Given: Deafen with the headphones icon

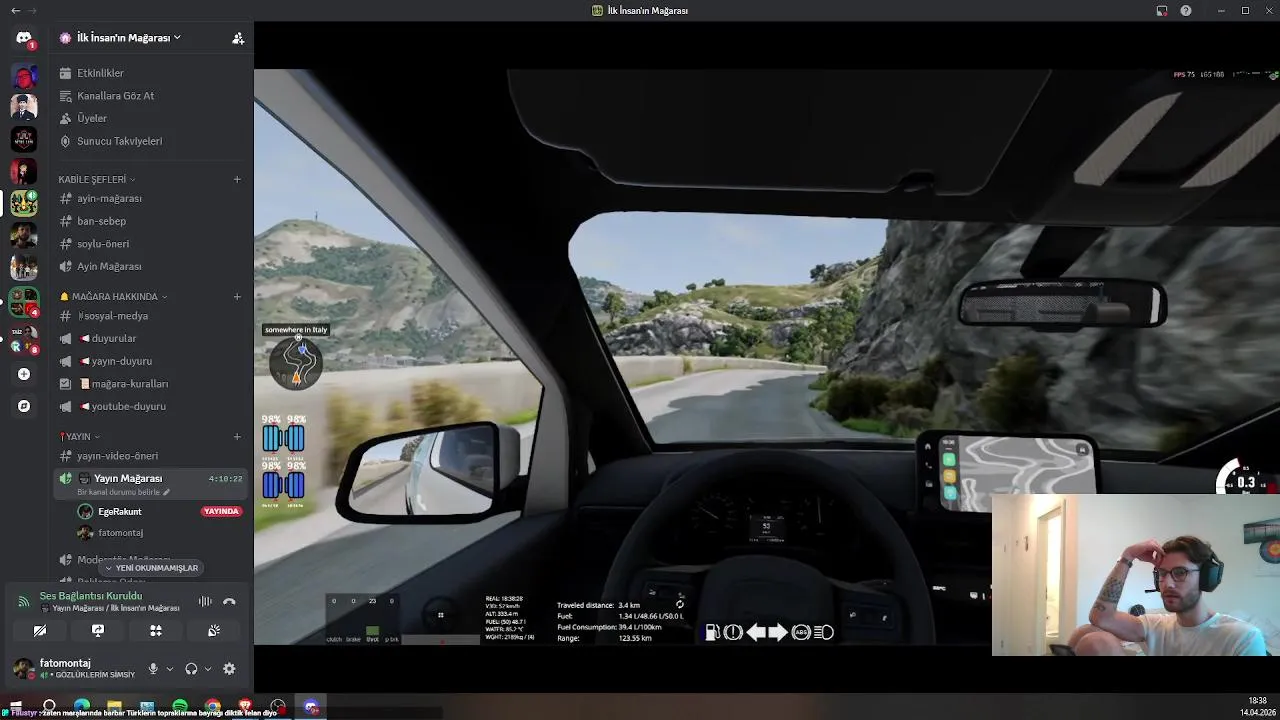Looking at the screenshot, I should point(191,669).
